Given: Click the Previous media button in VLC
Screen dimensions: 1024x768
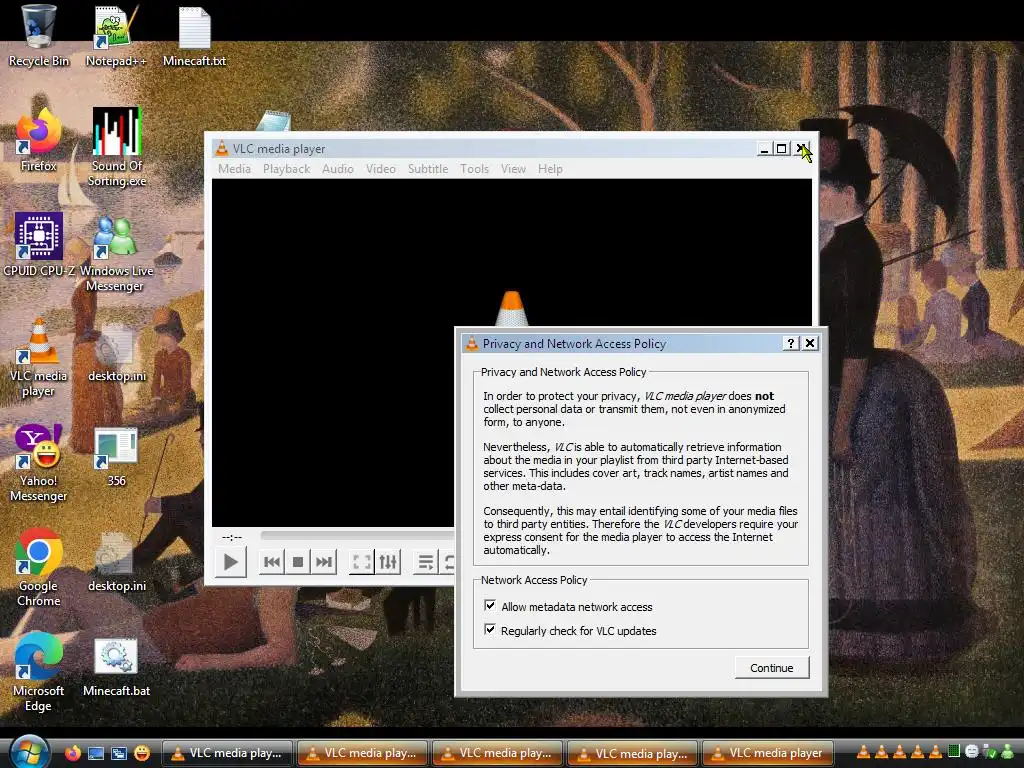Looking at the screenshot, I should pos(272,562).
